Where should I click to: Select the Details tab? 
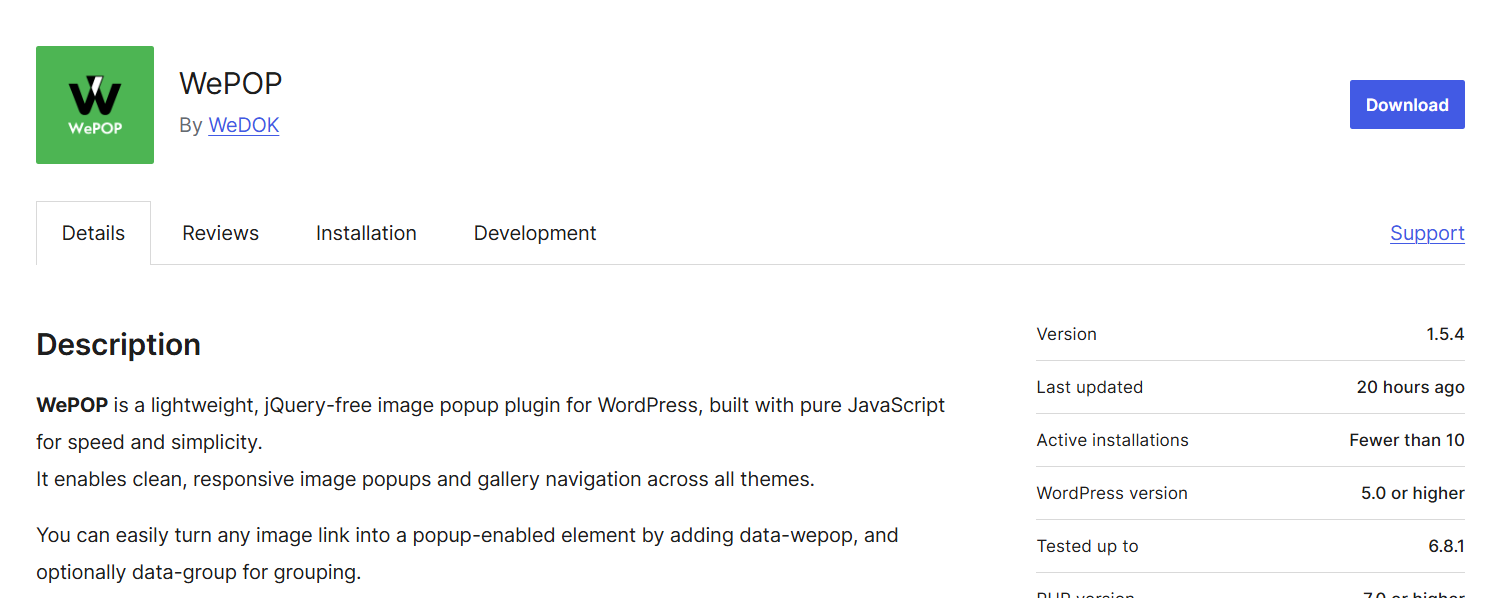[x=93, y=233]
